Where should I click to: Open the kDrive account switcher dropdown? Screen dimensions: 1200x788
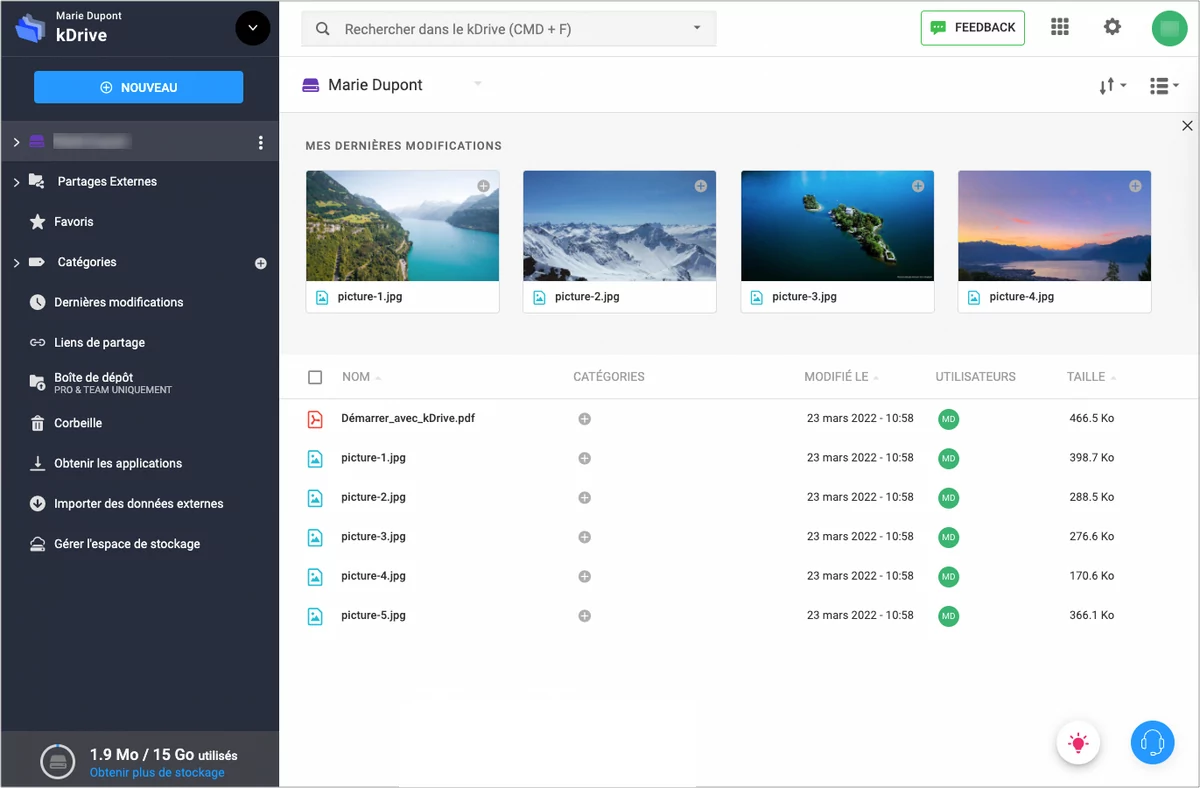(252, 28)
